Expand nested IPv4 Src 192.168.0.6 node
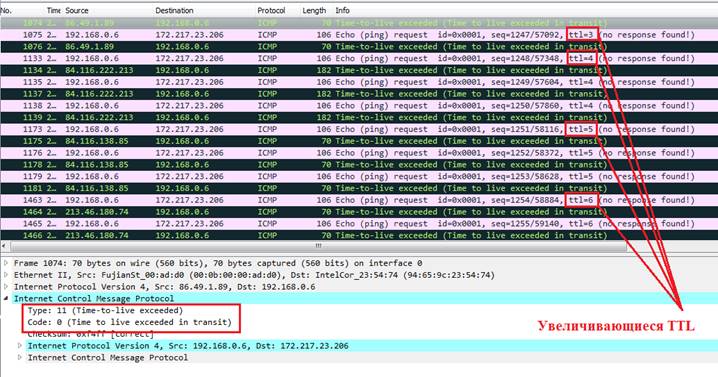Viewport: 718px width, 377px height. tap(20, 345)
